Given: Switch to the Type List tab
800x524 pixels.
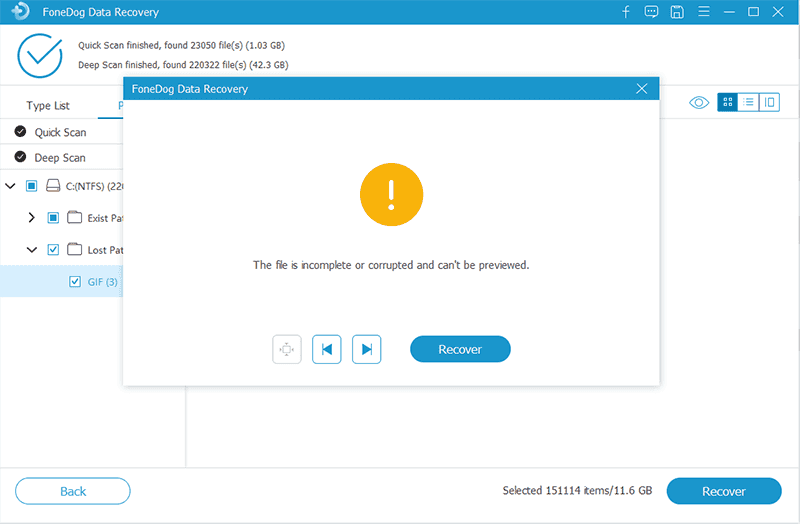Looking at the screenshot, I should point(48,106).
